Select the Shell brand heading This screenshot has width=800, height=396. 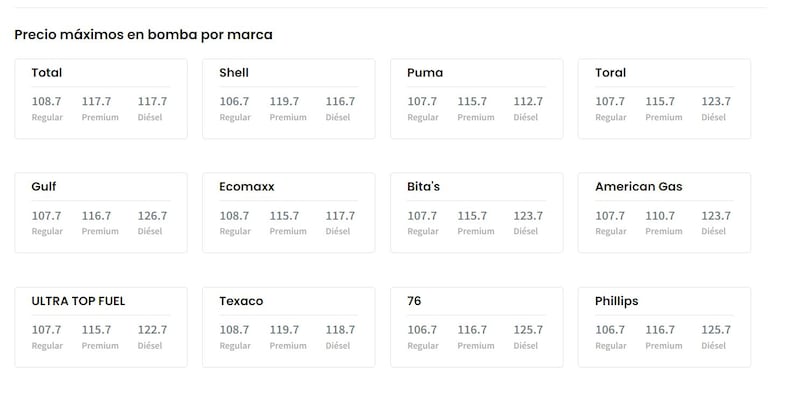[x=234, y=72]
